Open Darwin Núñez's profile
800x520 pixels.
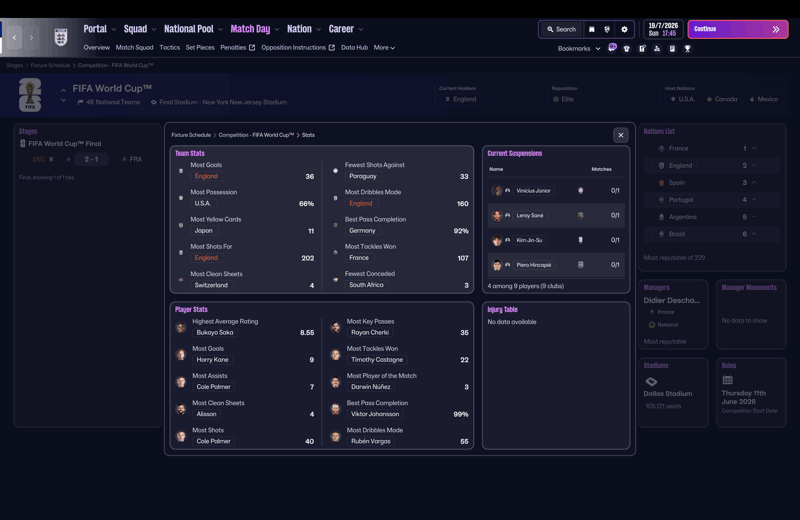[370, 387]
